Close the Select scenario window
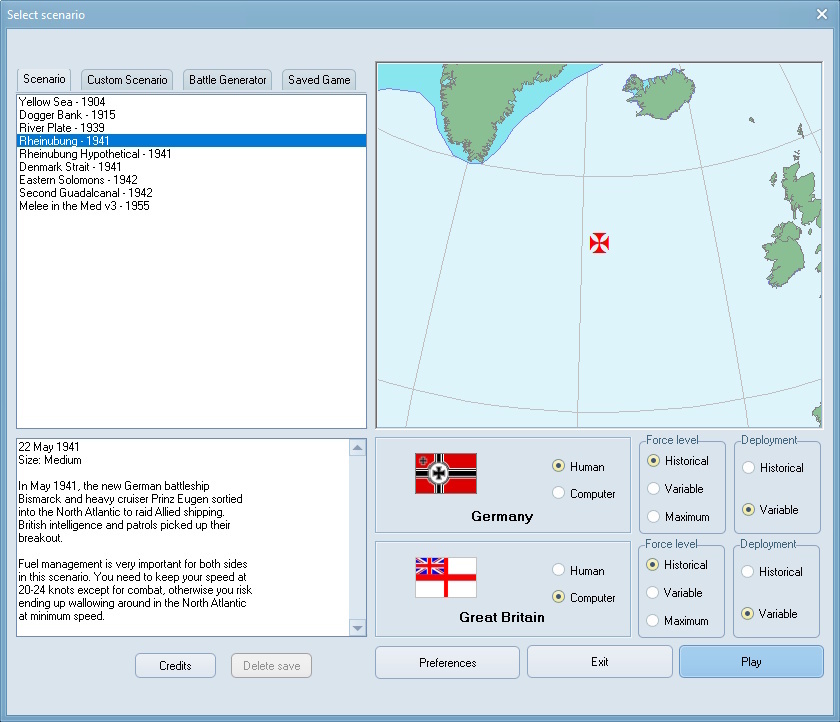Image resolution: width=840 pixels, height=722 pixels. tap(821, 14)
